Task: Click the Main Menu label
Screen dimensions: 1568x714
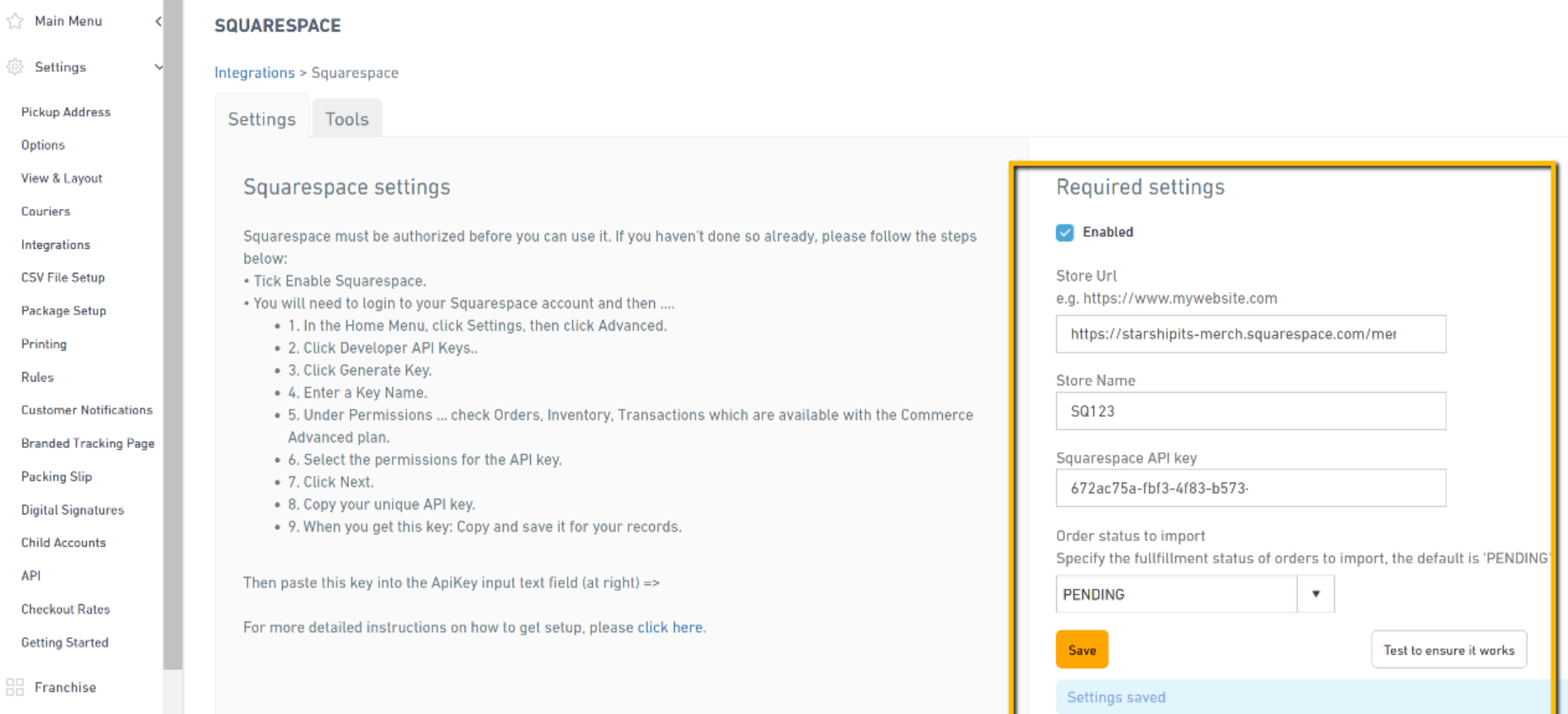Action: point(69,21)
